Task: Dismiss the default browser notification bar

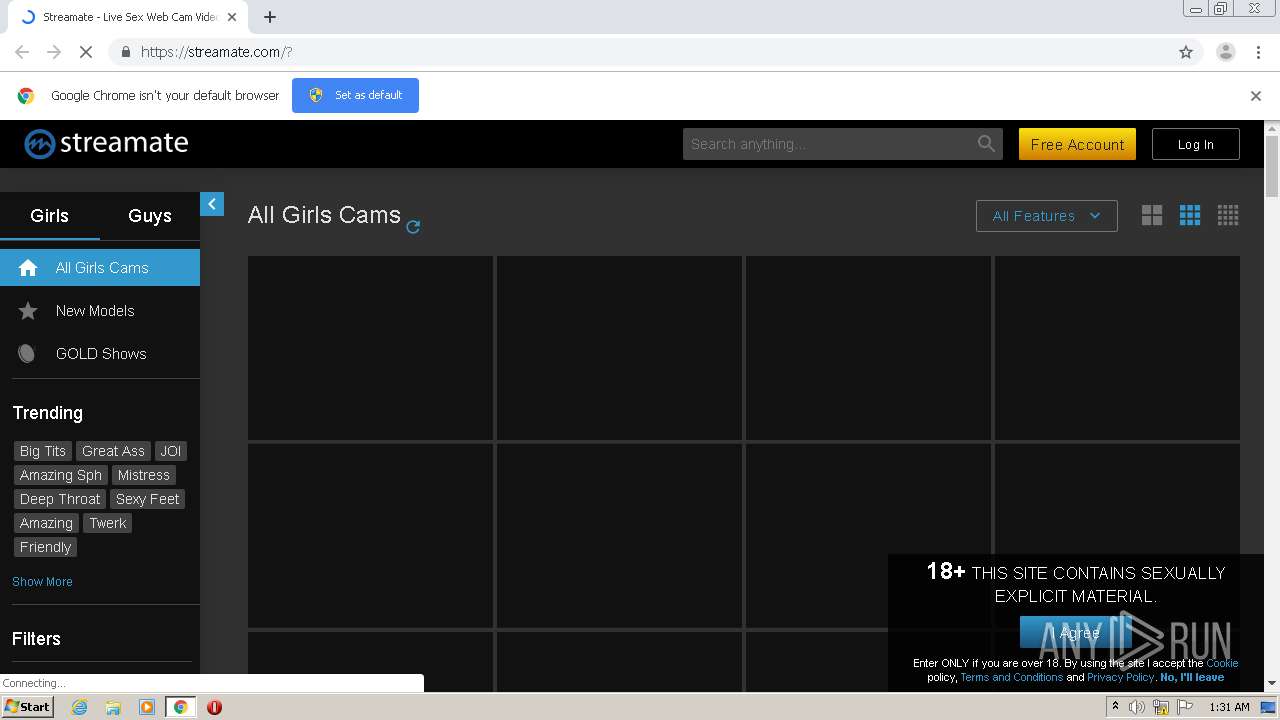Action: [1256, 96]
